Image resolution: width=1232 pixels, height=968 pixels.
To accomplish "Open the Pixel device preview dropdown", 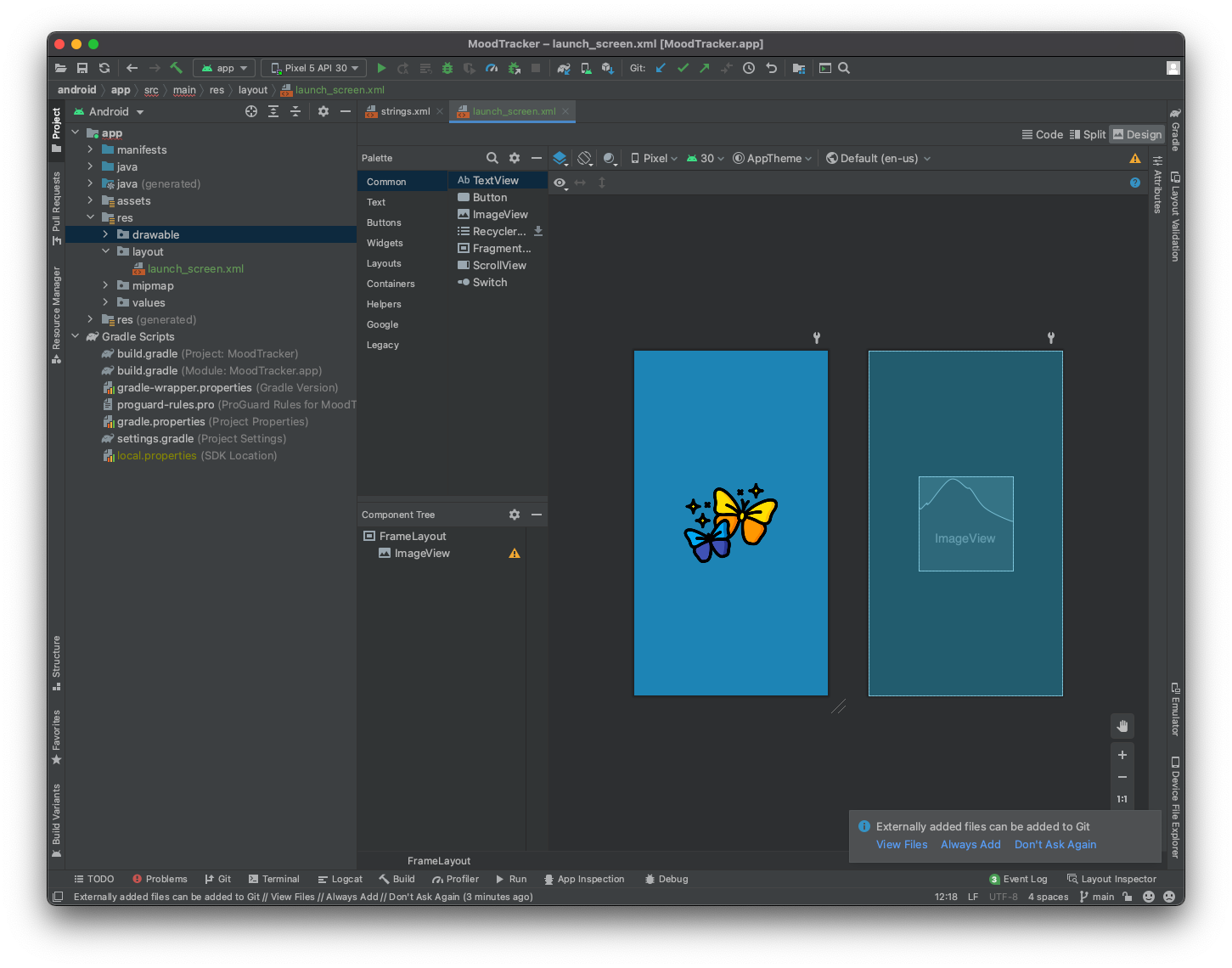I will click(x=654, y=158).
